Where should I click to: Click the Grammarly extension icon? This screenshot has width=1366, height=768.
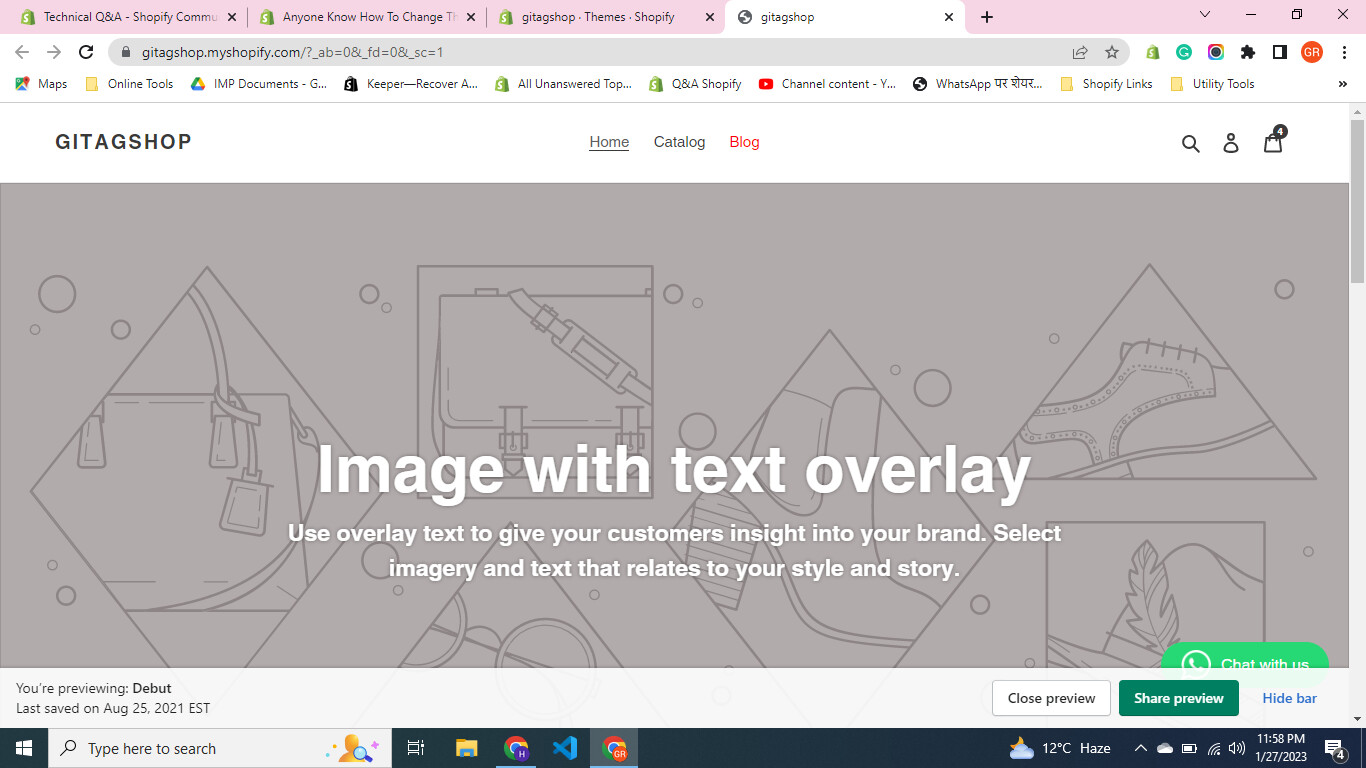tap(1184, 52)
